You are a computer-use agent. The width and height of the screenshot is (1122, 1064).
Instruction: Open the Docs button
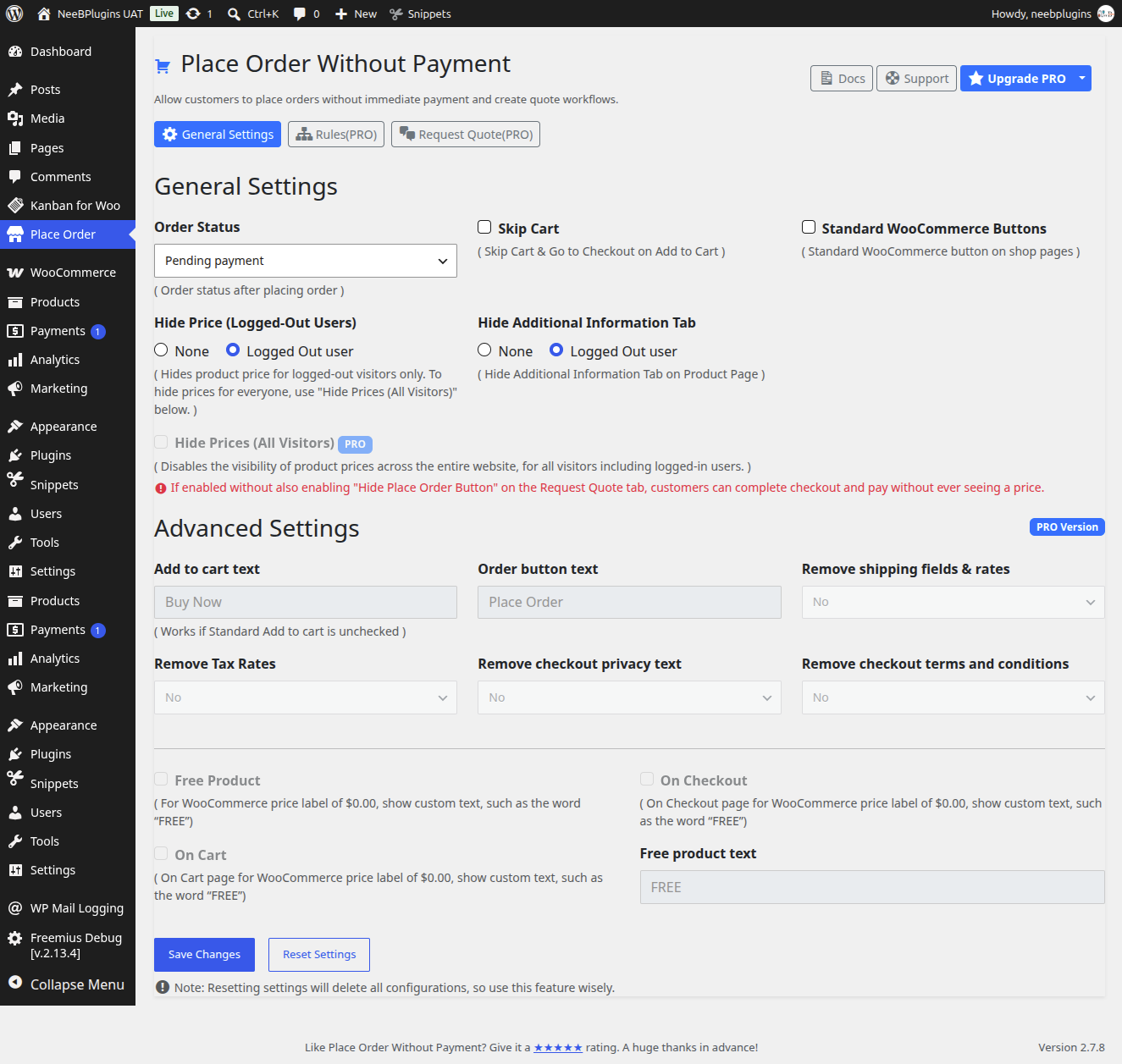click(842, 78)
